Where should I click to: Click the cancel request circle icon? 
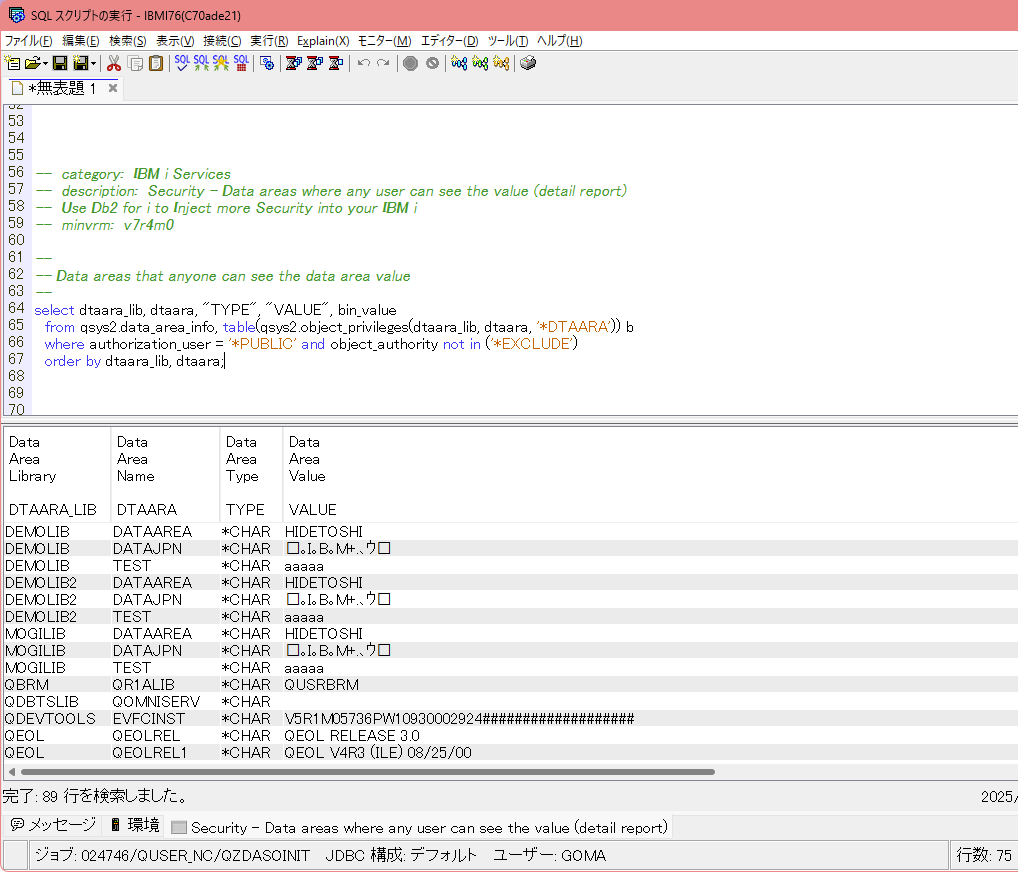(x=432, y=63)
